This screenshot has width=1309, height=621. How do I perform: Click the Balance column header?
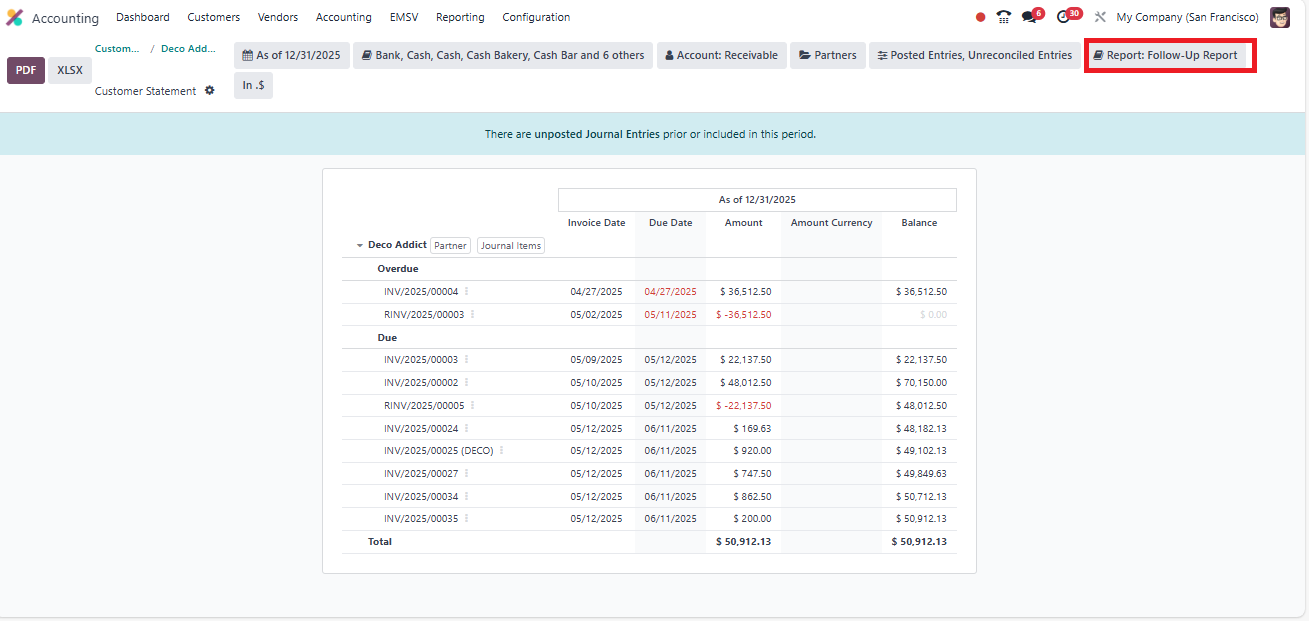click(919, 223)
